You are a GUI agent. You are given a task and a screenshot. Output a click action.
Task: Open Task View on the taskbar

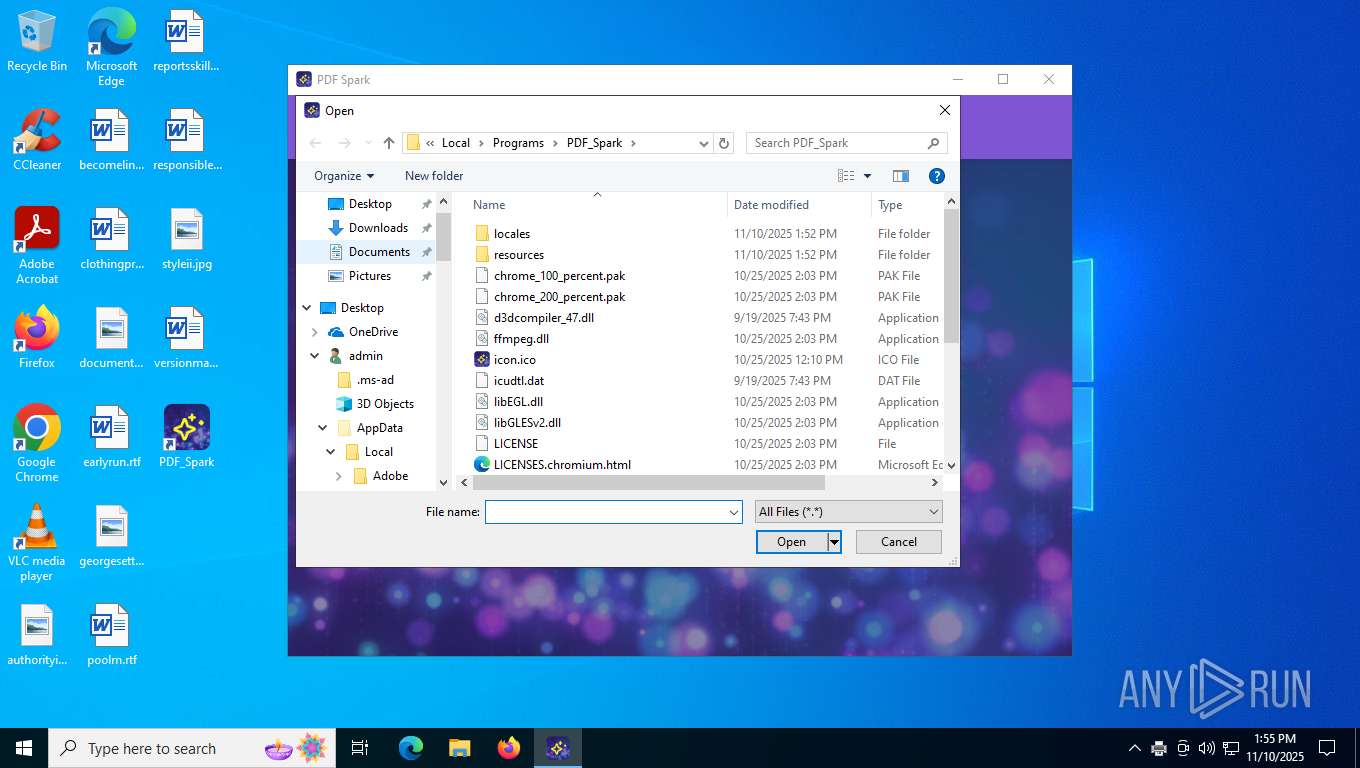click(360, 748)
